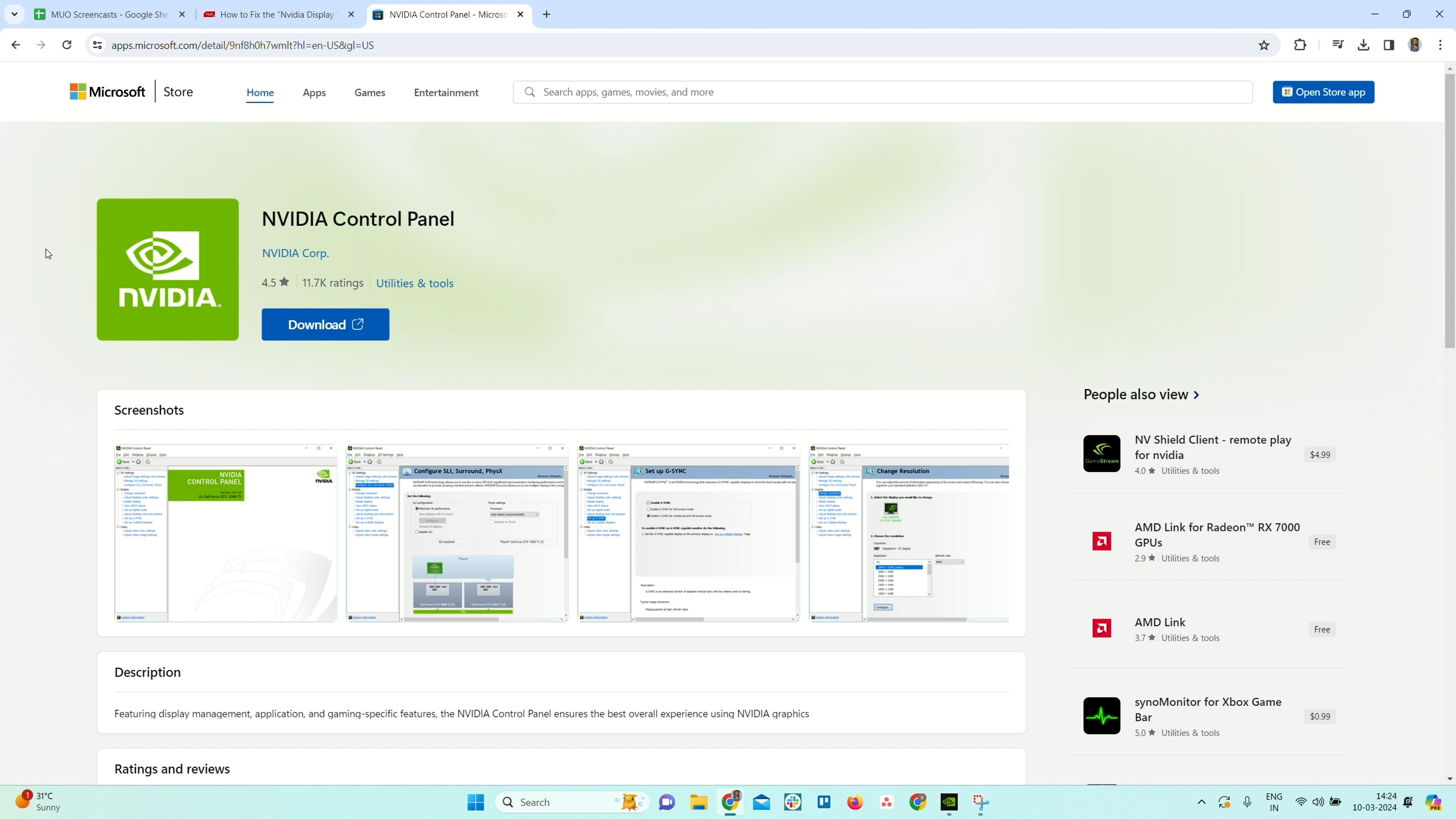Open Chrome three-dot menu

pos(1440,45)
